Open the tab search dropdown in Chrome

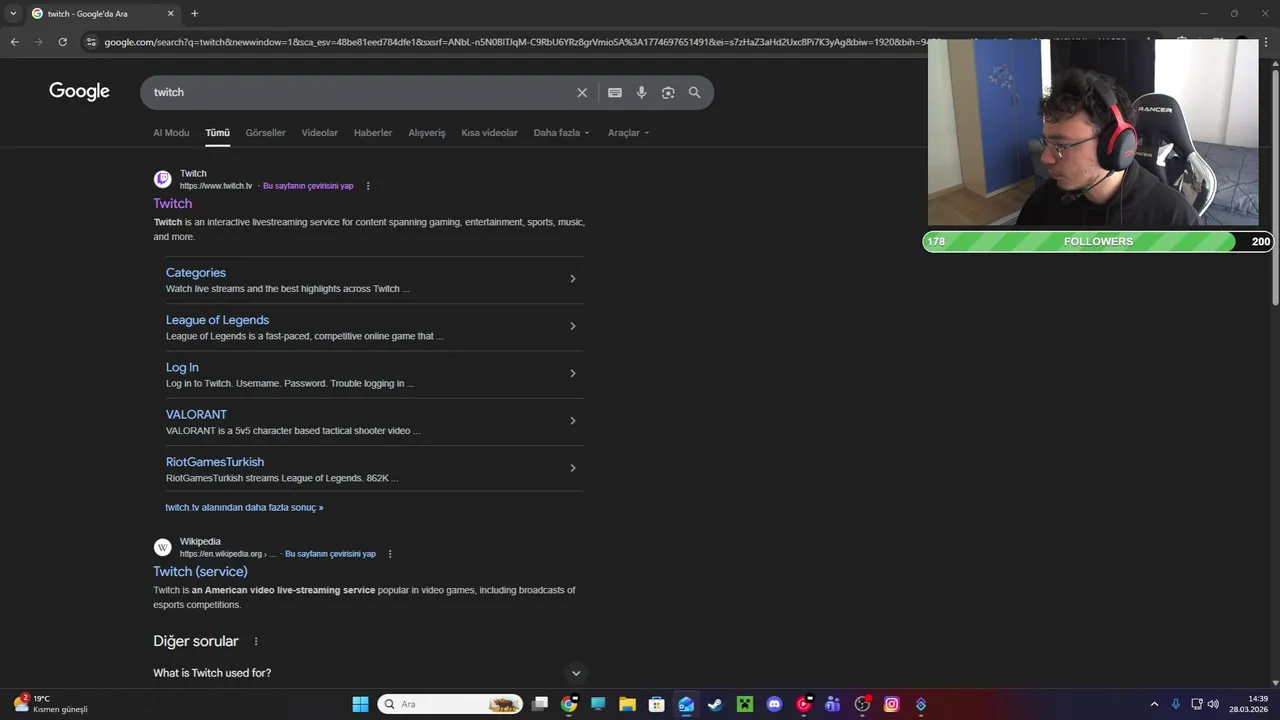coord(13,14)
